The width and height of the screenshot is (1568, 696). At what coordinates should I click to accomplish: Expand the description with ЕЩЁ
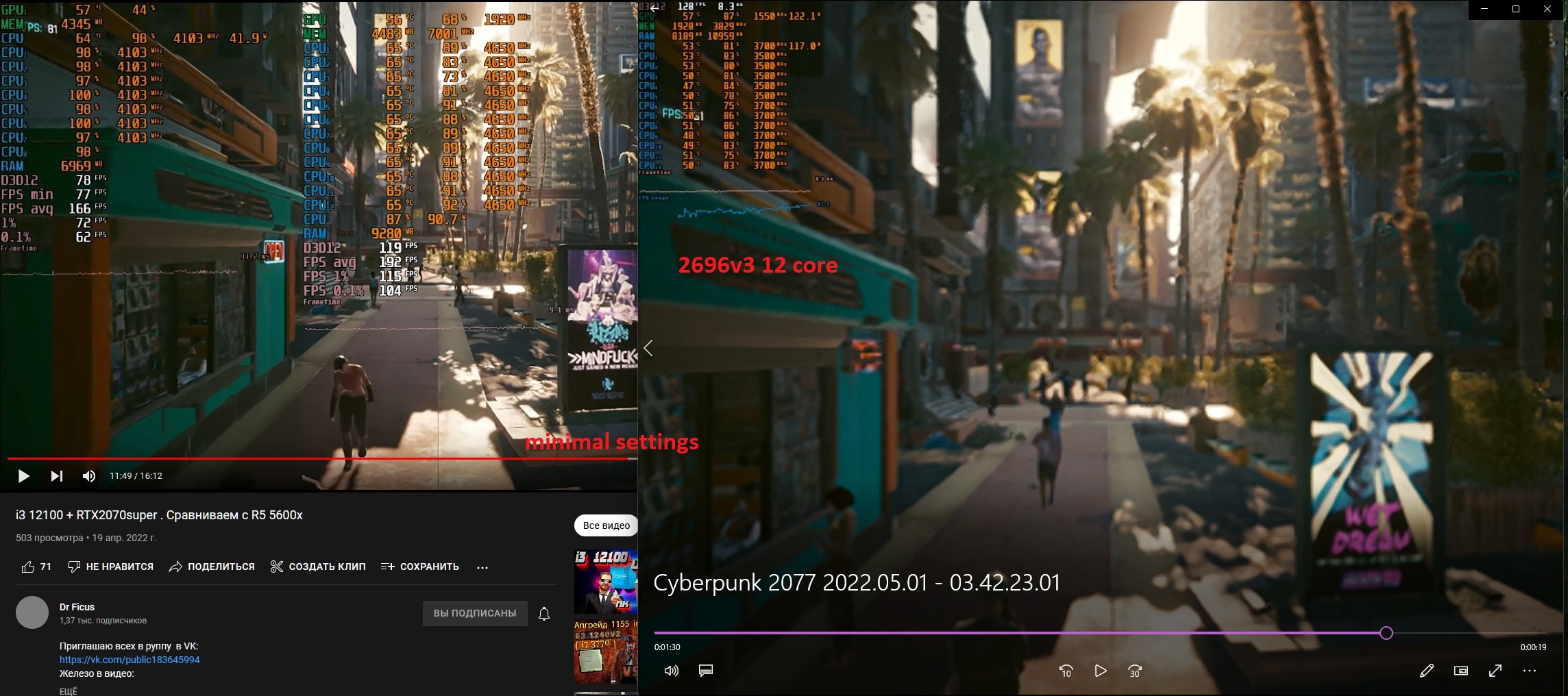click(x=69, y=691)
